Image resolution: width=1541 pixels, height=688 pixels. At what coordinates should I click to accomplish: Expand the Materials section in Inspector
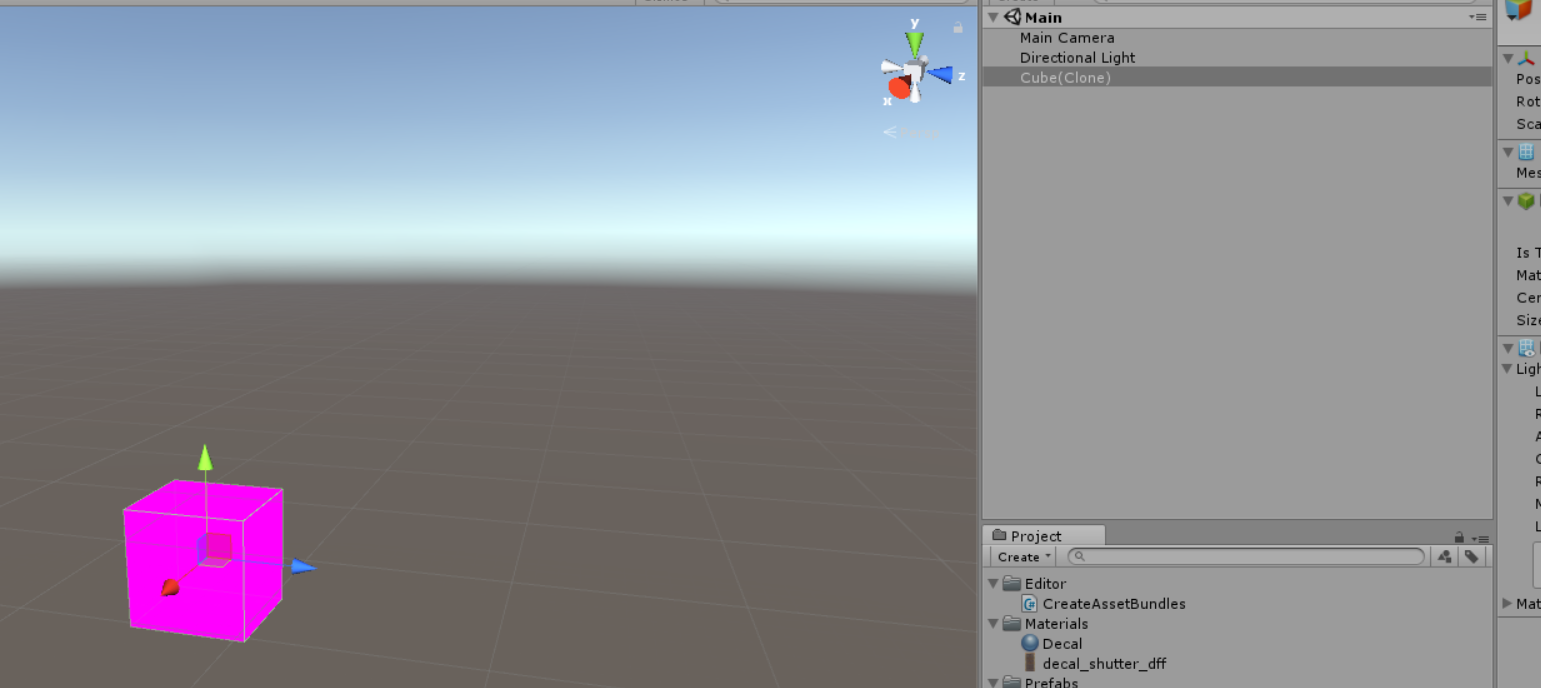[1507, 603]
